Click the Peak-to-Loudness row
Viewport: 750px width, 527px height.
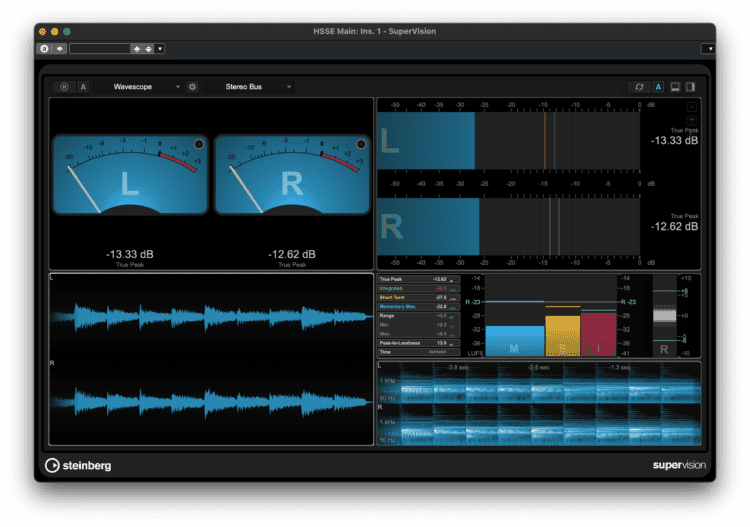pos(419,343)
